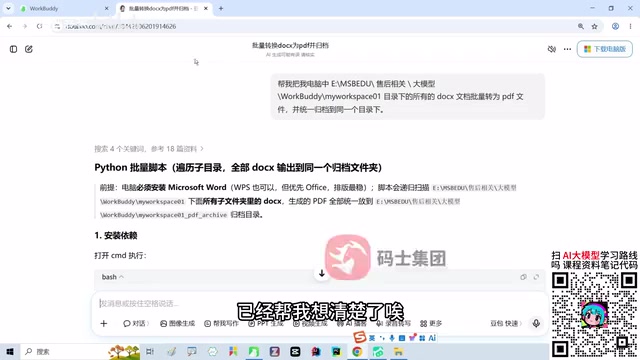The image size is (640, 360).
Task: Mute voice playback speaker icon
Action: point(551,49)
